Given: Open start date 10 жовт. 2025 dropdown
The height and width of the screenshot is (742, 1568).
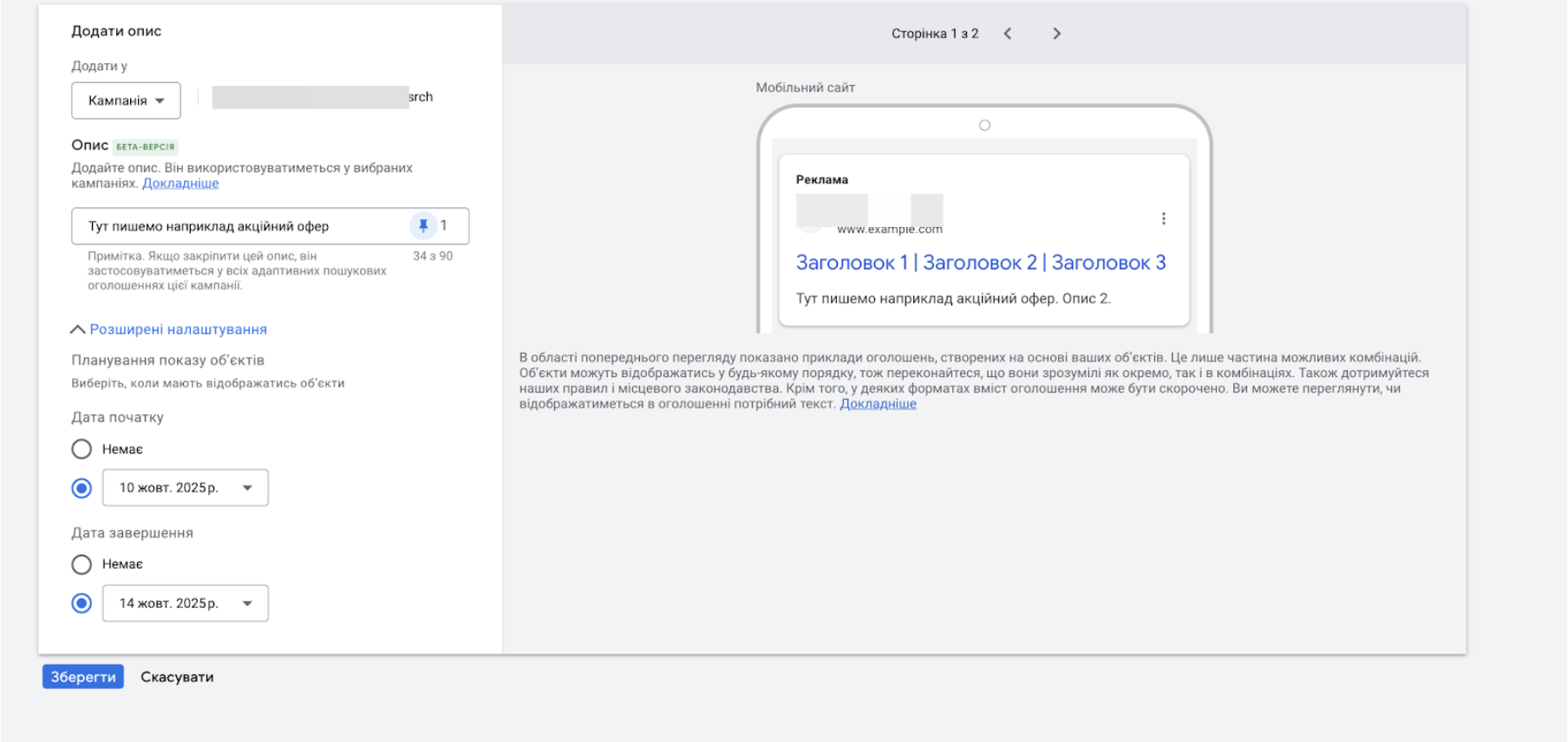Looking at the screenshot, I should tap(185, 488).
